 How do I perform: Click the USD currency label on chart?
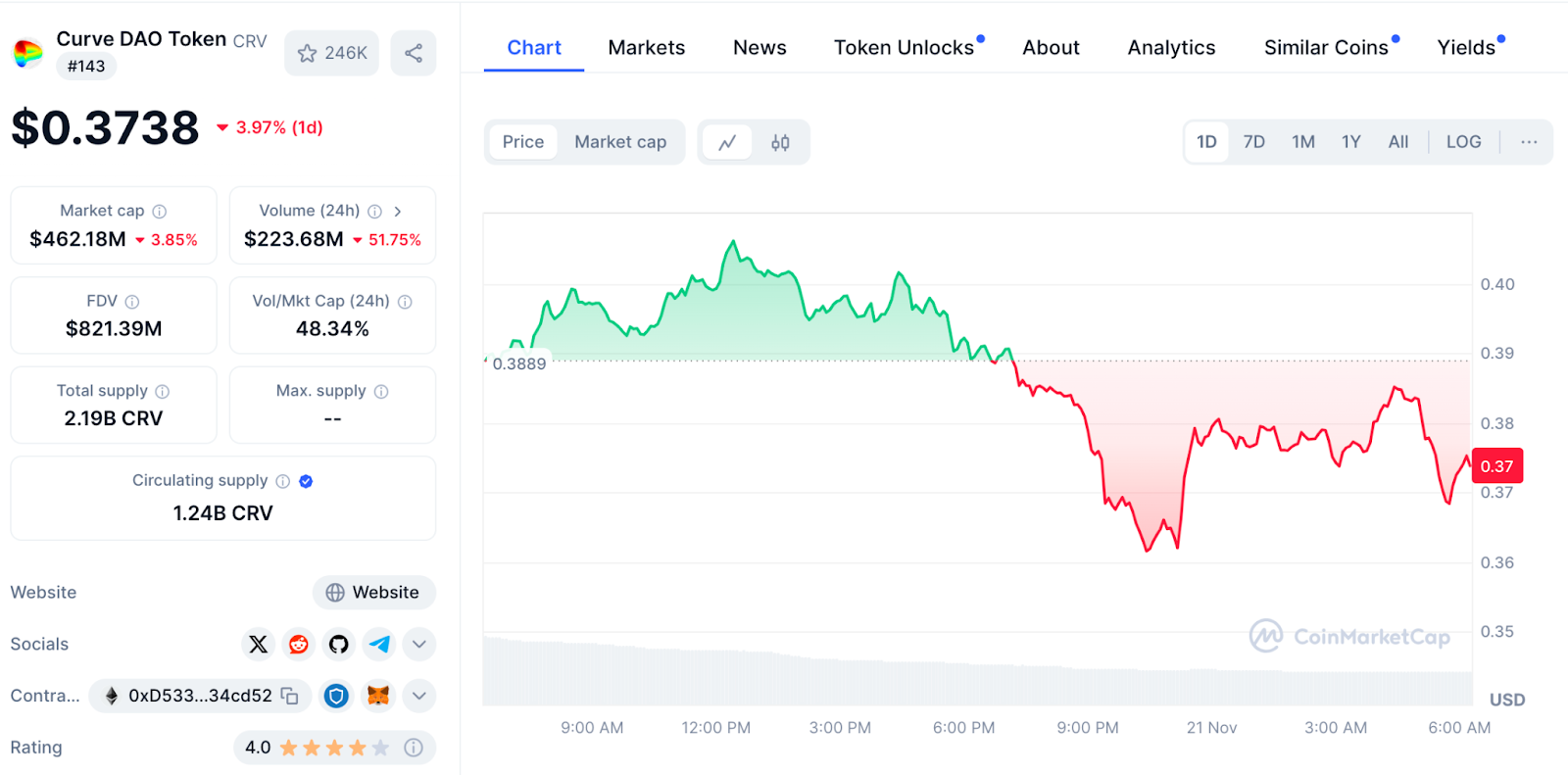(x=1507, y=700)
